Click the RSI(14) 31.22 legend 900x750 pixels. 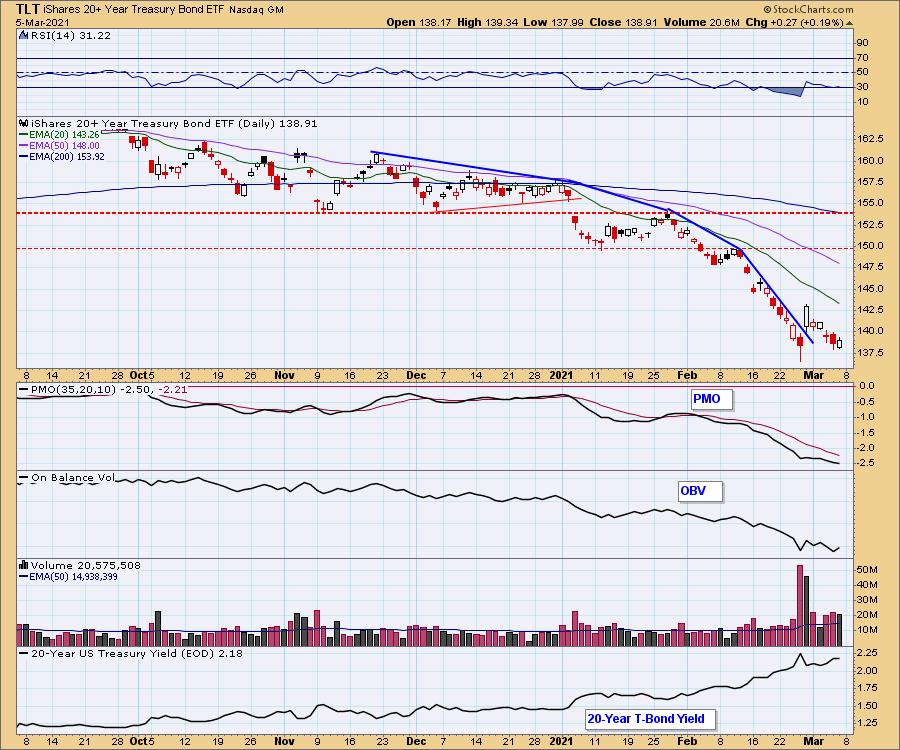tap(71, 35)
